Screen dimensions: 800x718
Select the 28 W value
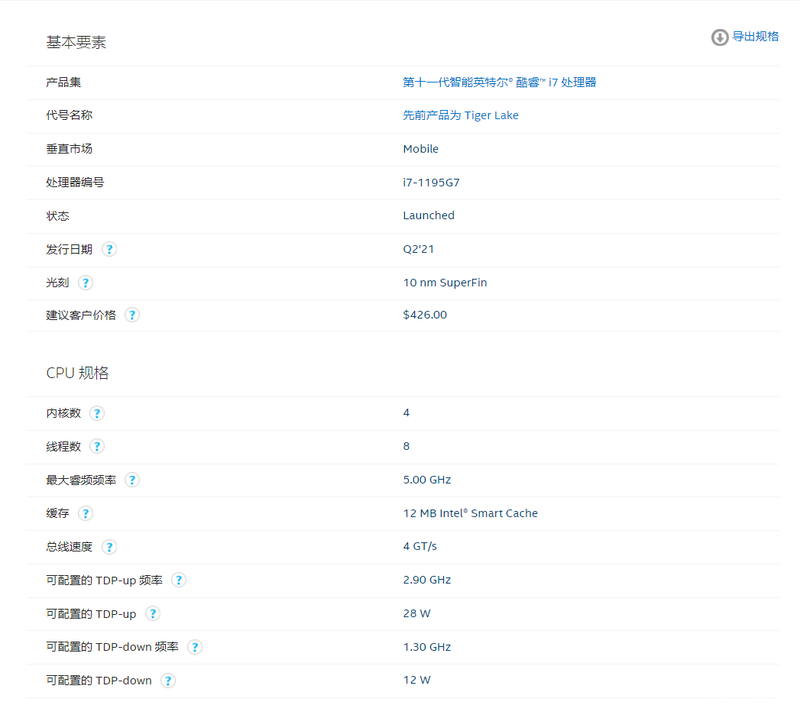click(x=416, y=613)
